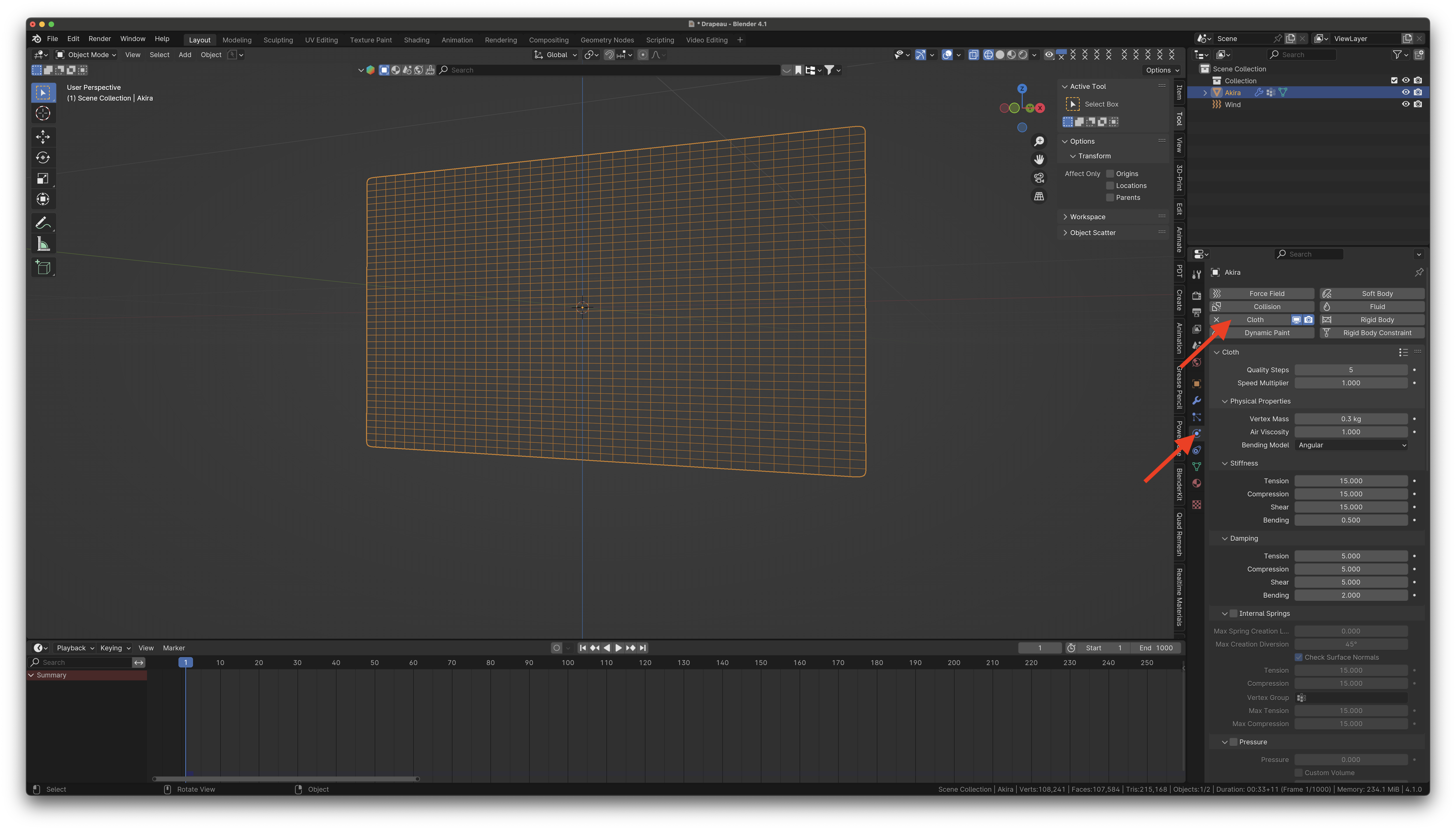Add Dynamic Paint physics
The width and height of the screenshot is (1456, 830).
pyautogui.click(x=1262, y=333)
